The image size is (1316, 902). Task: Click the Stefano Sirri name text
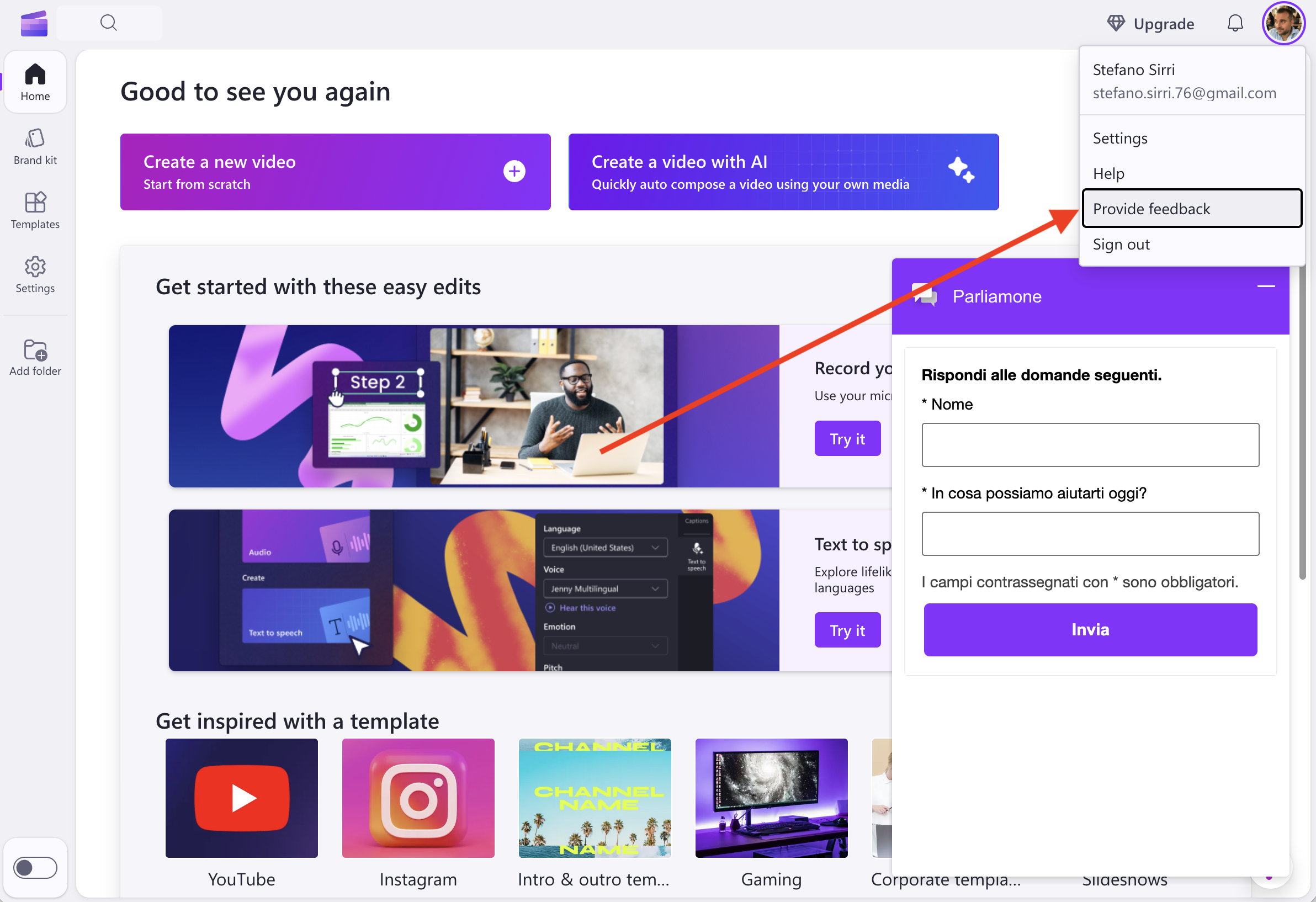point(1134,70)
